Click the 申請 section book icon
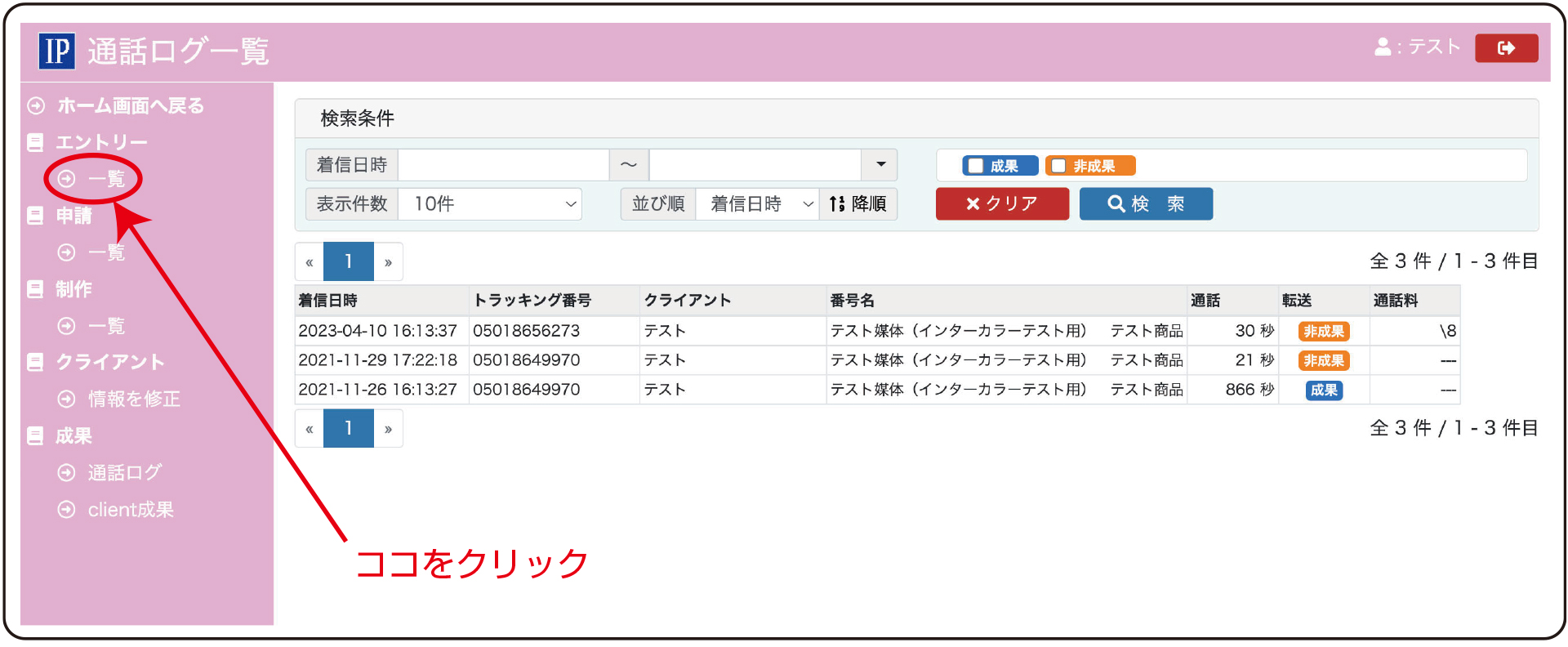 pos(35,216)
